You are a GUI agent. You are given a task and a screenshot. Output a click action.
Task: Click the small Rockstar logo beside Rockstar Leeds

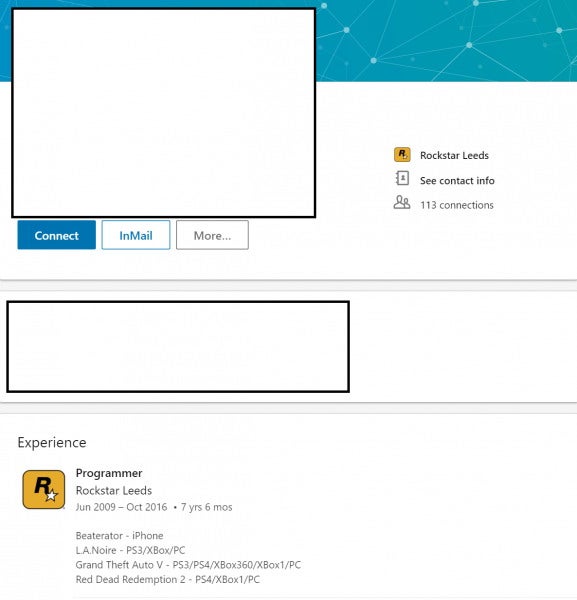coord(402,155)
